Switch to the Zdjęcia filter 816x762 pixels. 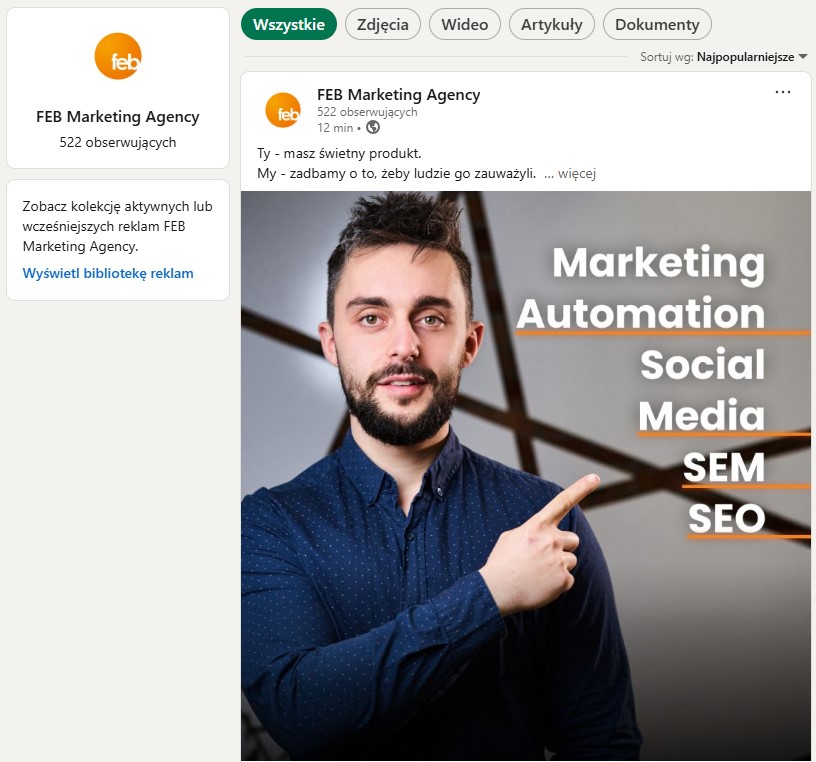[x=382, y=24]
